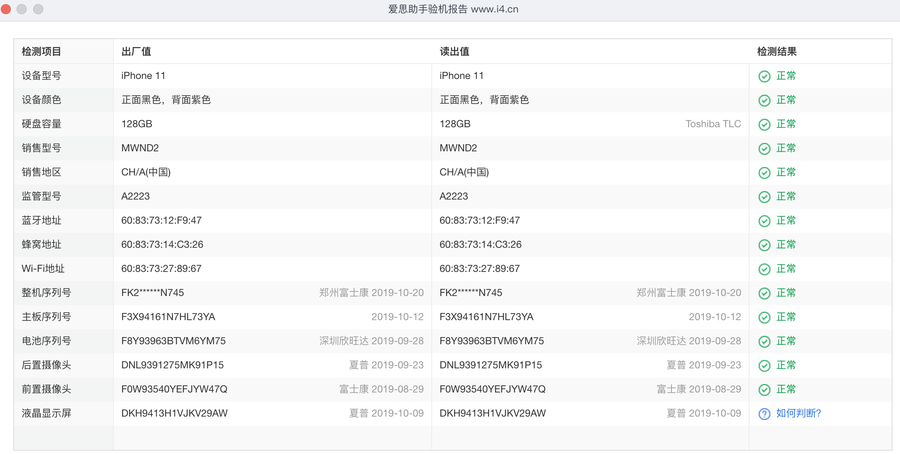Select the 读出值 column header

point(455,52)
